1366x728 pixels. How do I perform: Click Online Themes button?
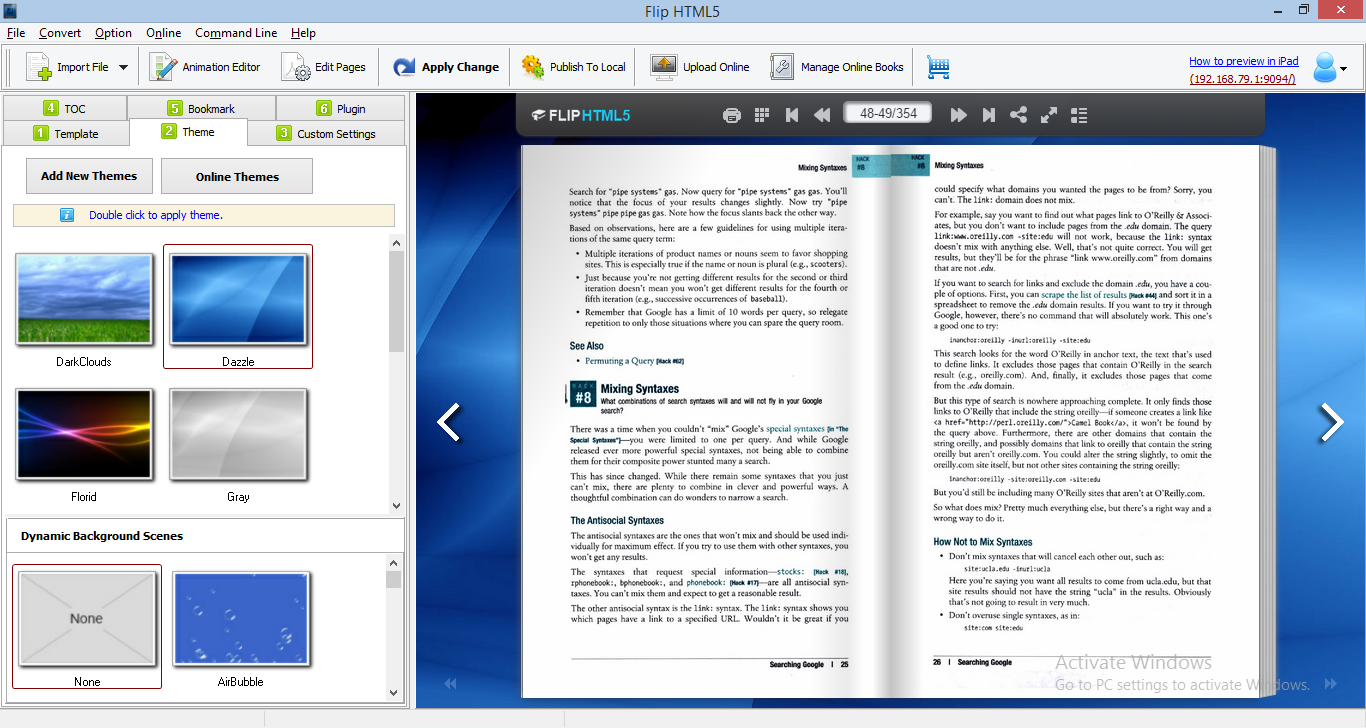point(237,176)
